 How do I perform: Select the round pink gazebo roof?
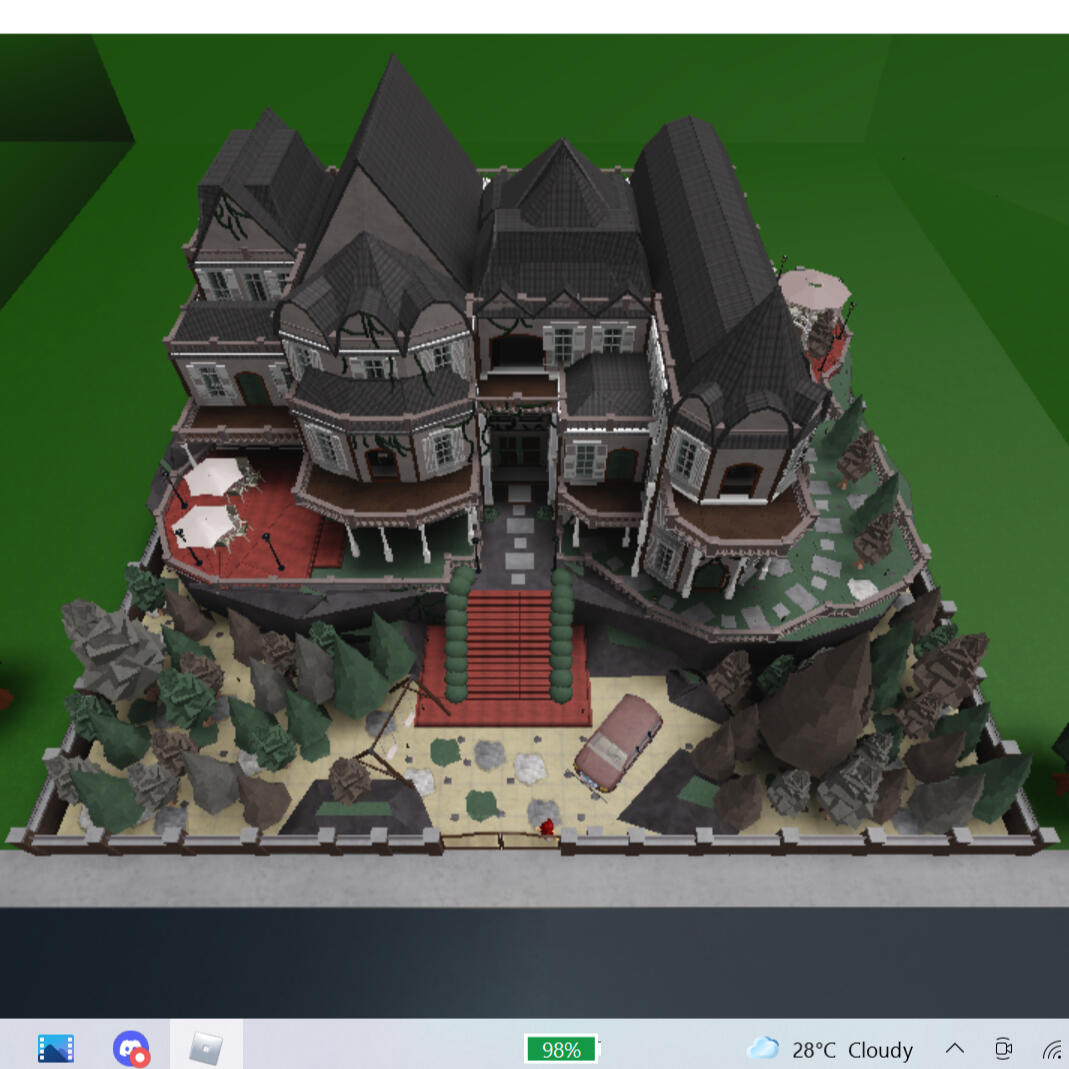pos(815,287)
